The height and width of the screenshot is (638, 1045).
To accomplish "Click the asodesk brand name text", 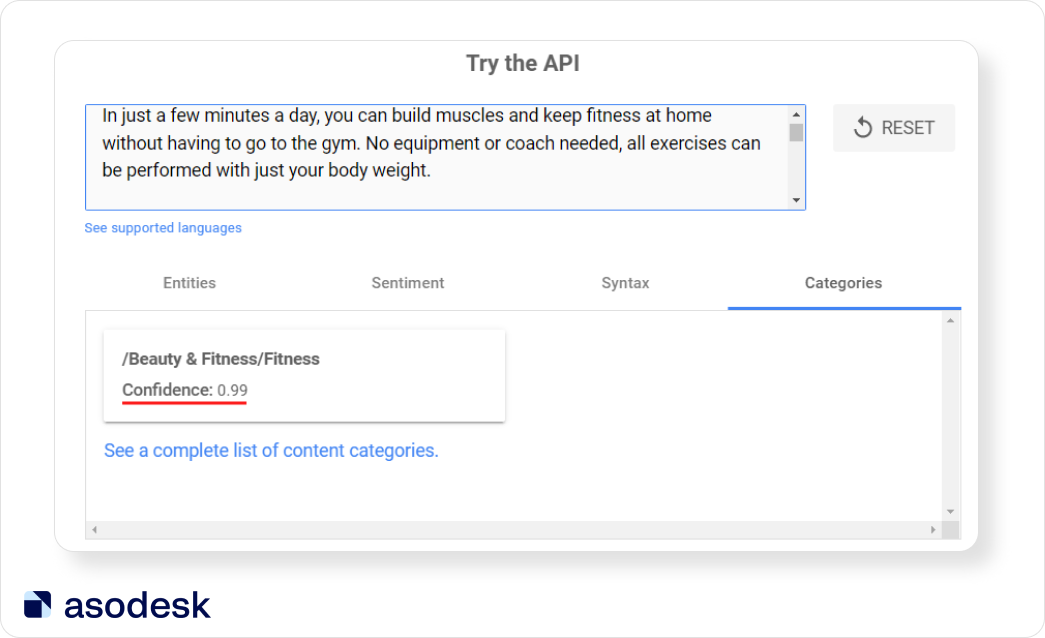I will click(137, 605).
